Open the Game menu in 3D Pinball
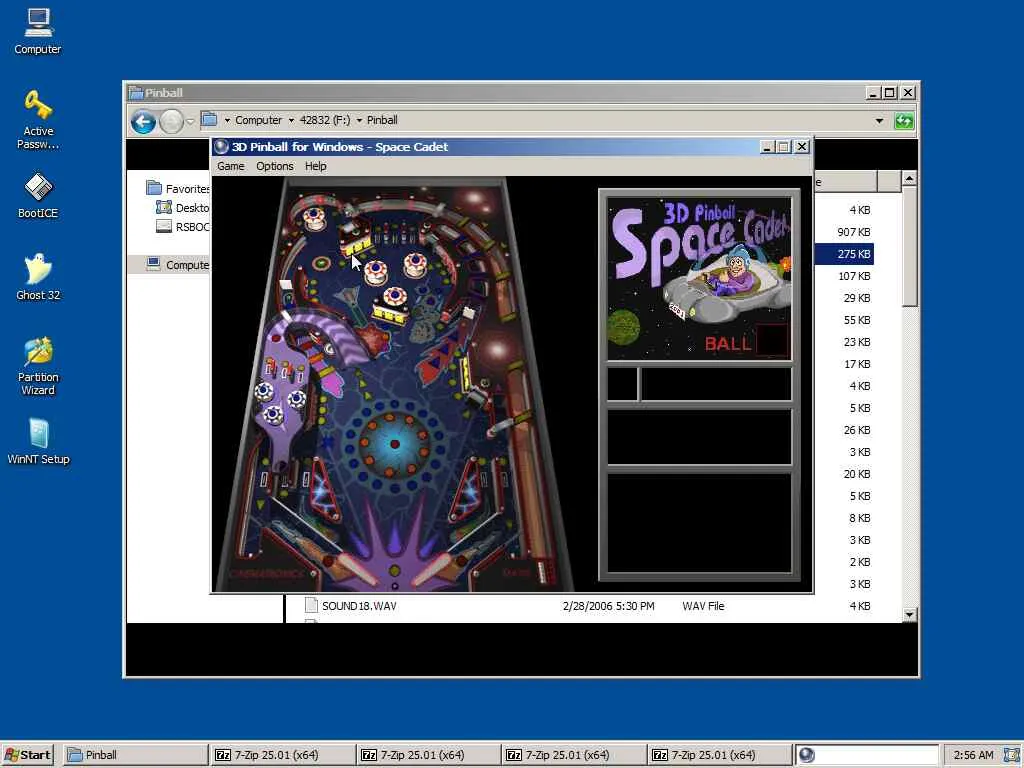The image size is (1024, 768). 231,166
